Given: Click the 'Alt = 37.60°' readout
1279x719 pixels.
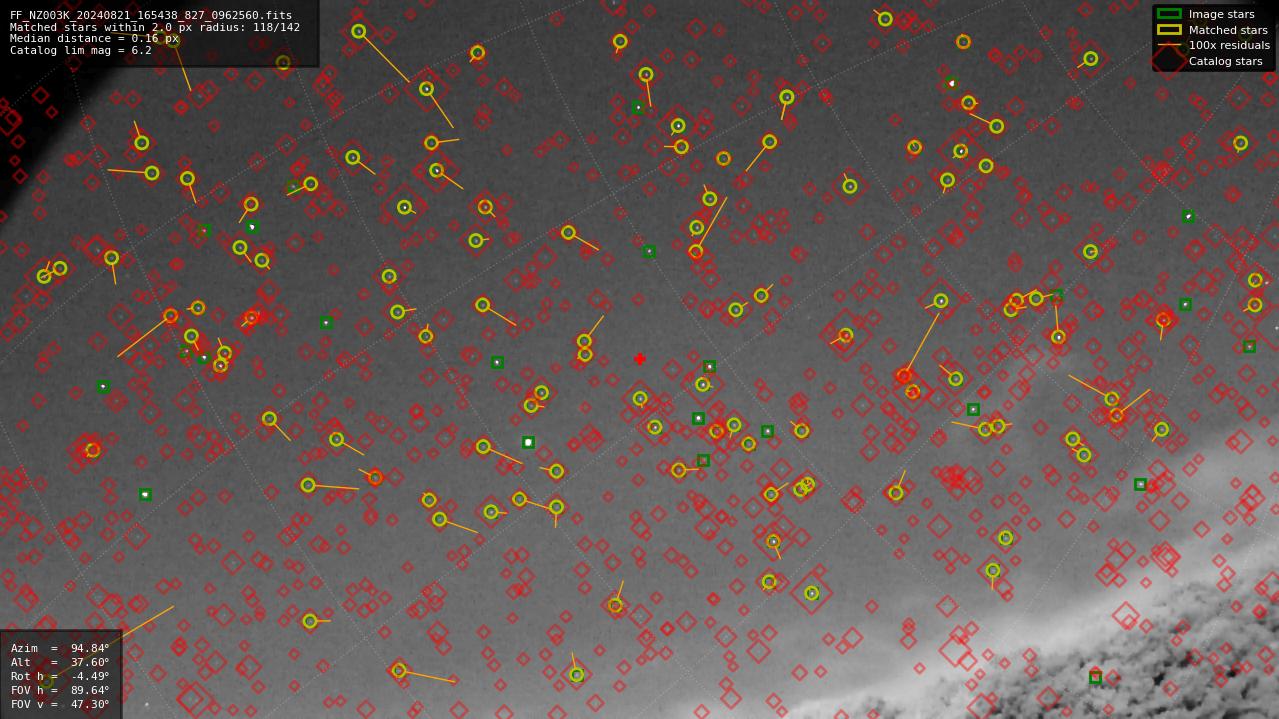Looking at the screenshot, I should click(60, 662).
